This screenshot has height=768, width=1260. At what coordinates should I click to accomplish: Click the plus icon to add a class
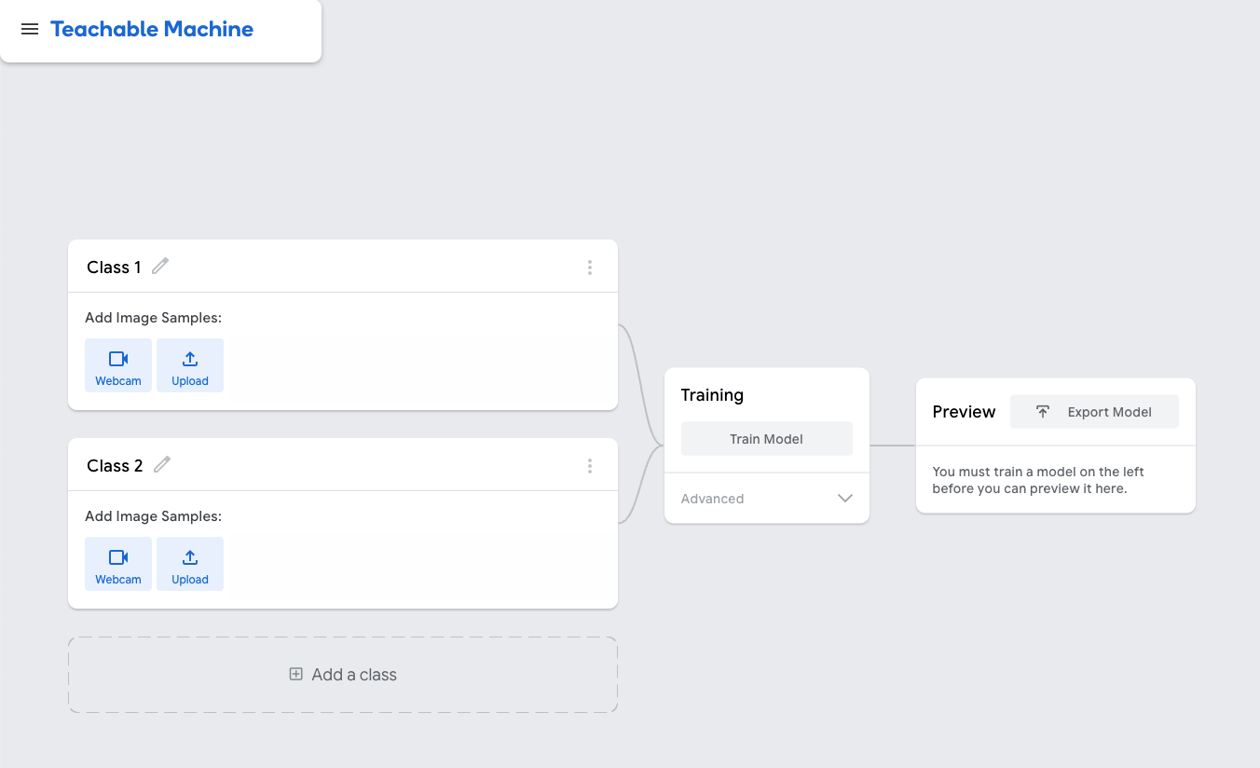point(296,674)
